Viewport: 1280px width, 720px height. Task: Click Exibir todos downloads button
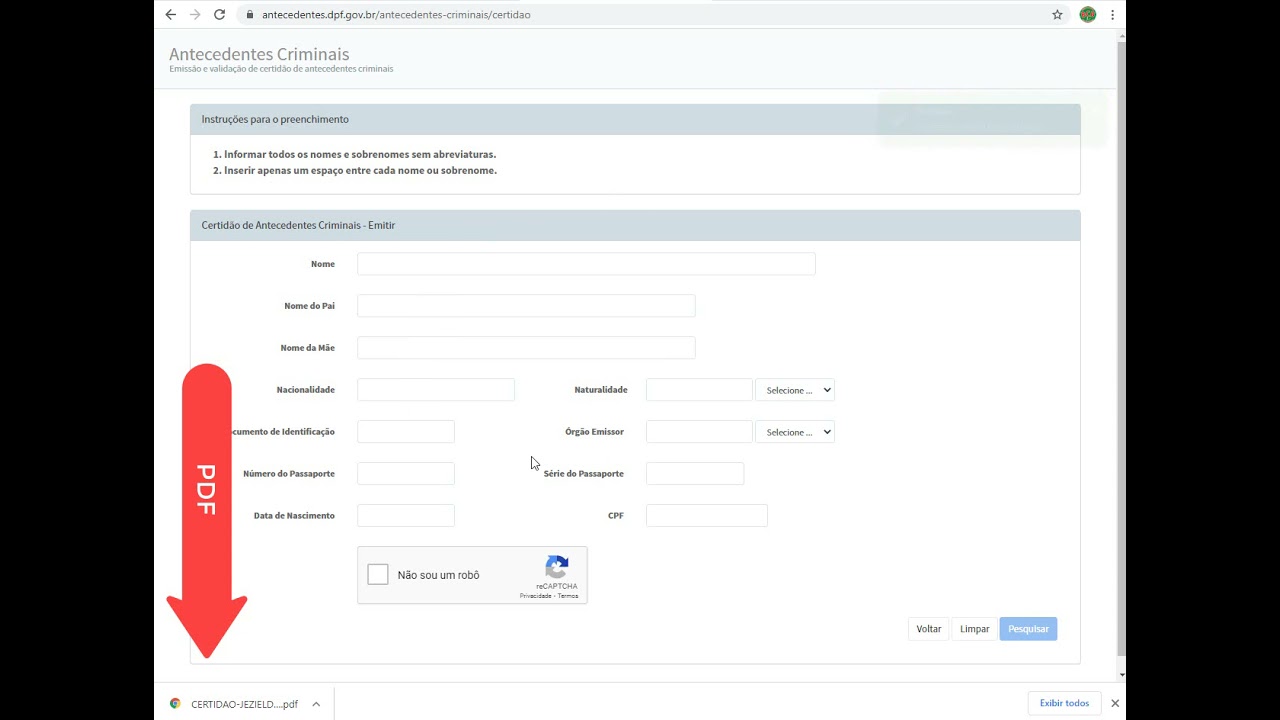click(1064, 703)
